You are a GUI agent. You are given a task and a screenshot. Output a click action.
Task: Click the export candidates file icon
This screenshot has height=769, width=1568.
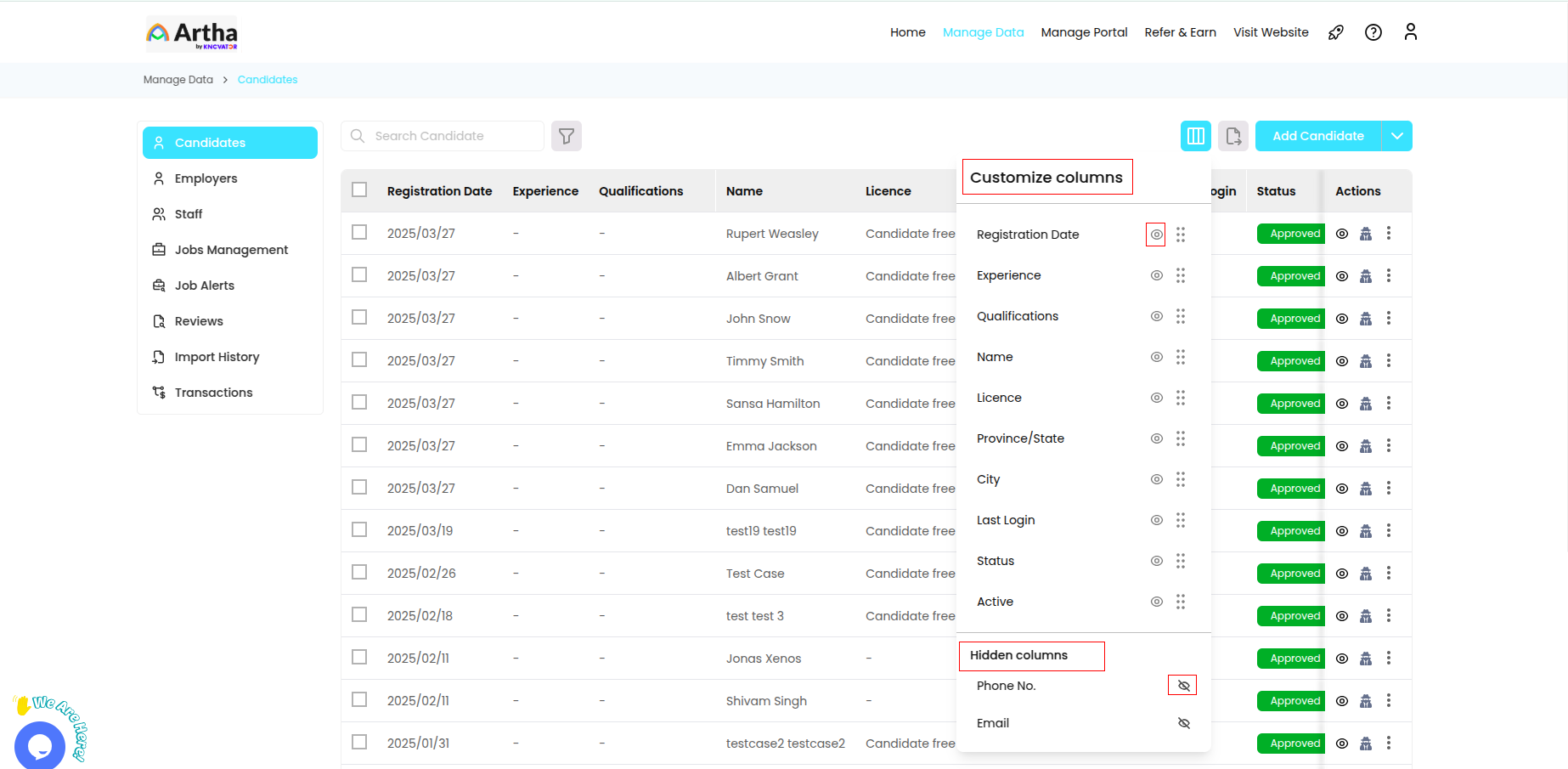point(1233,136)
